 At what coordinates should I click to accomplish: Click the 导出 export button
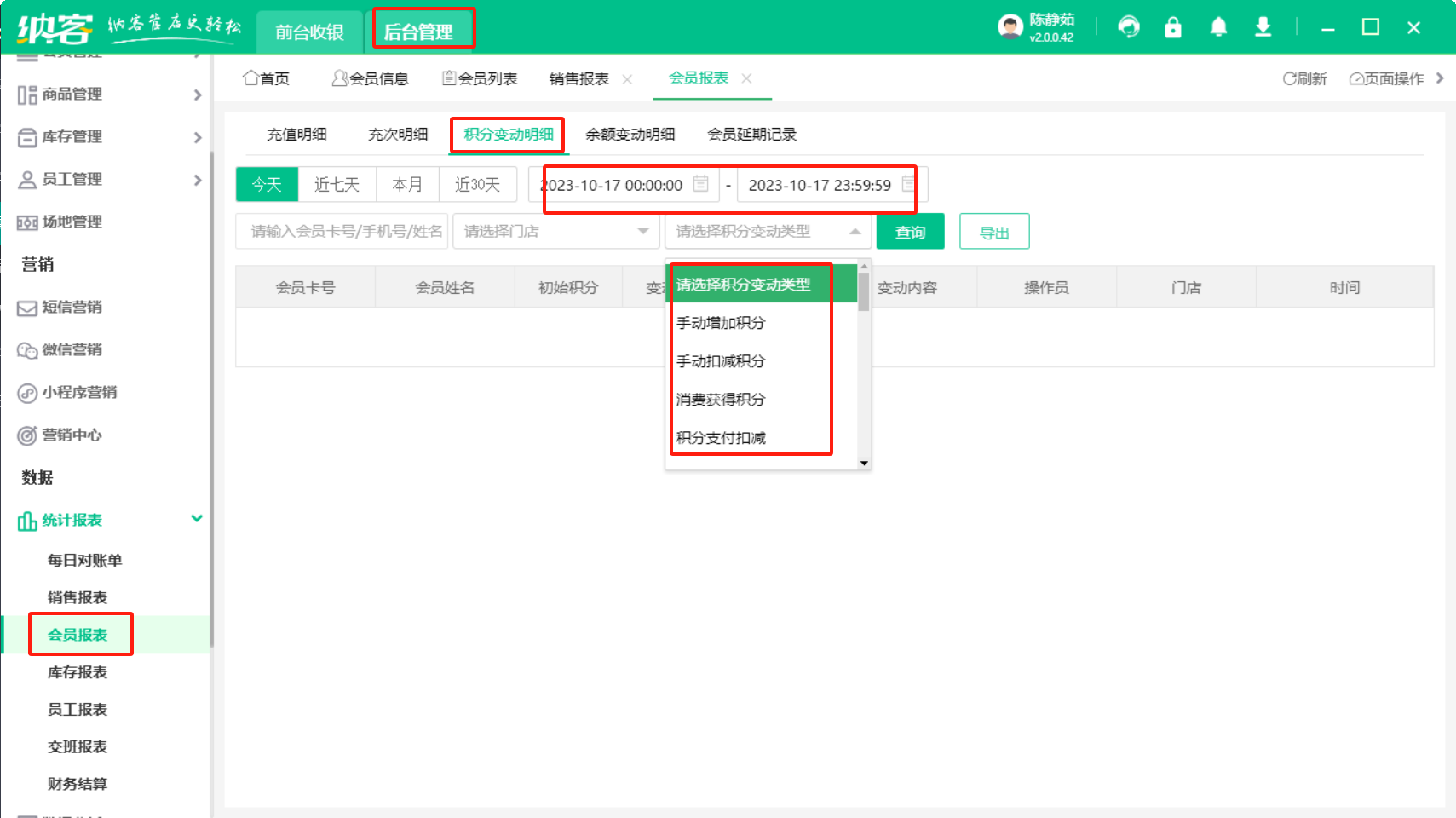[x=993, y=232]
